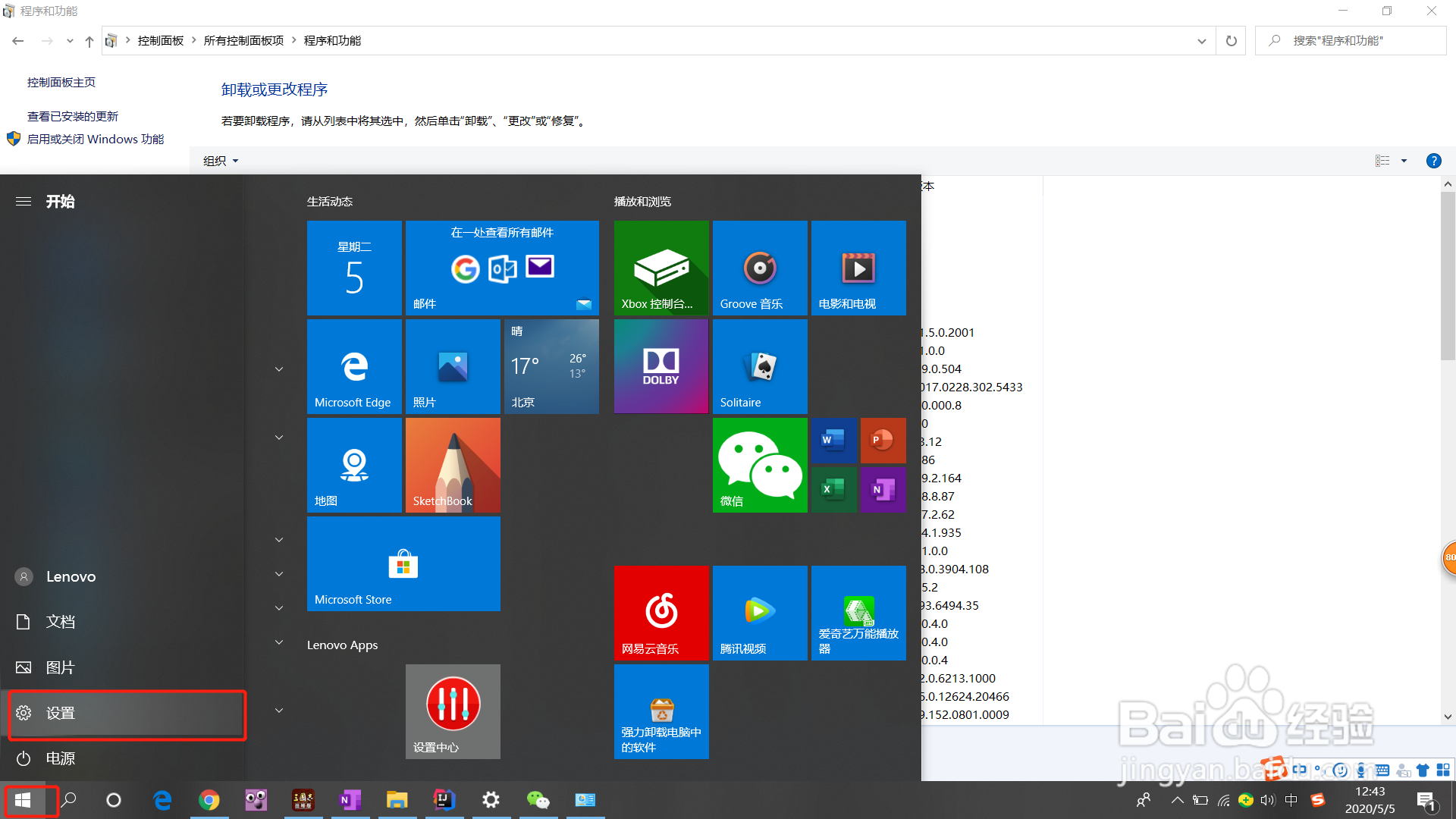Open Google Chrome on the taskbar
1456x819 pixels.
(x=209, y=800)
